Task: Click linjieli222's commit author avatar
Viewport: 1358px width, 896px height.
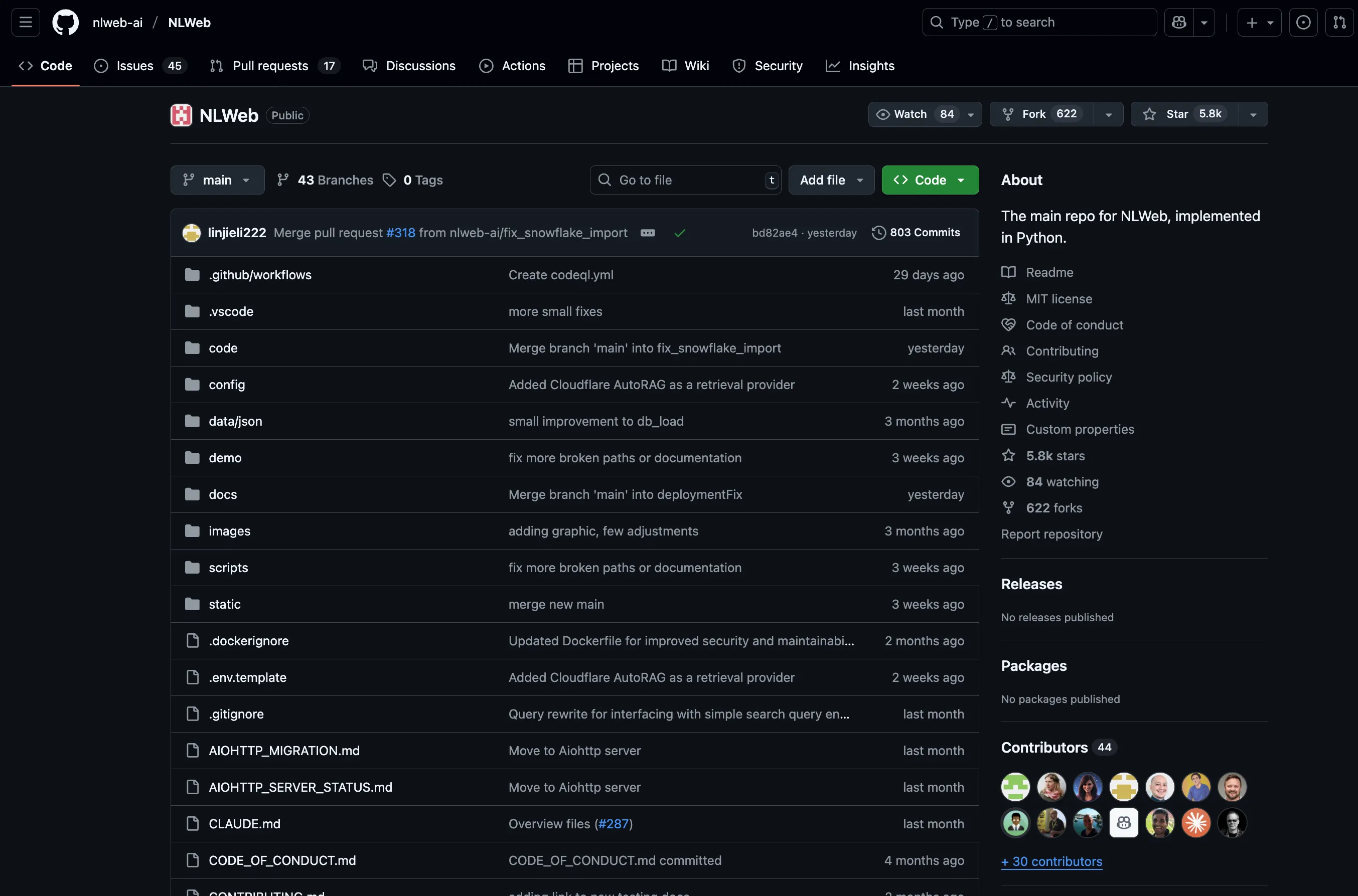Action: (x=192, y=233)
